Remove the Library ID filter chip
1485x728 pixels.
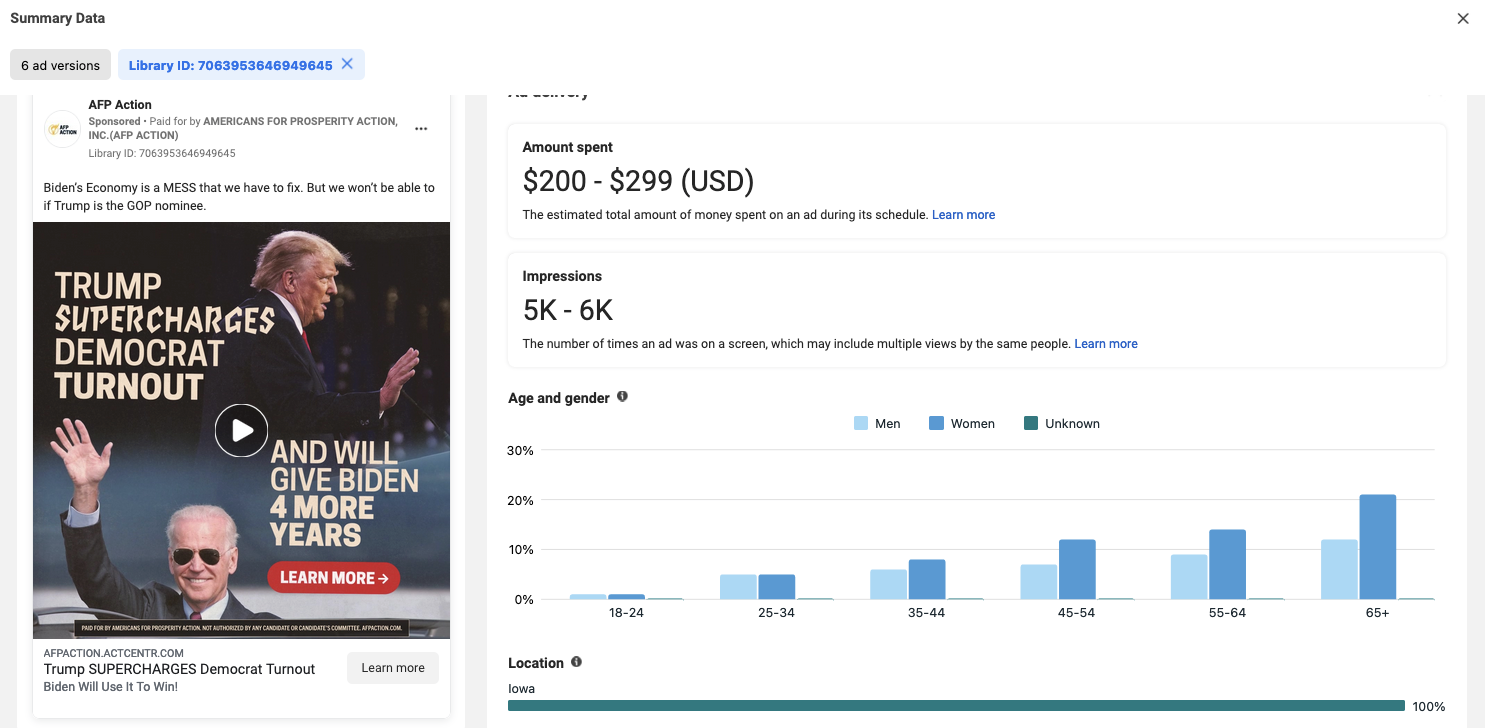pyautogui.click(x=347, y=64)
